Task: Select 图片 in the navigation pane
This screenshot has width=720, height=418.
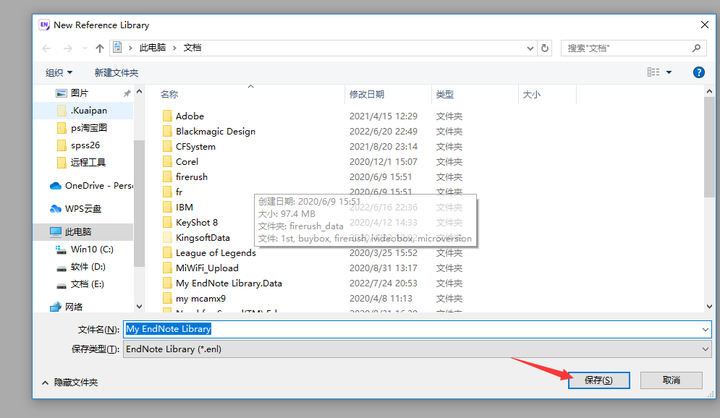Action: click(79, 93)
